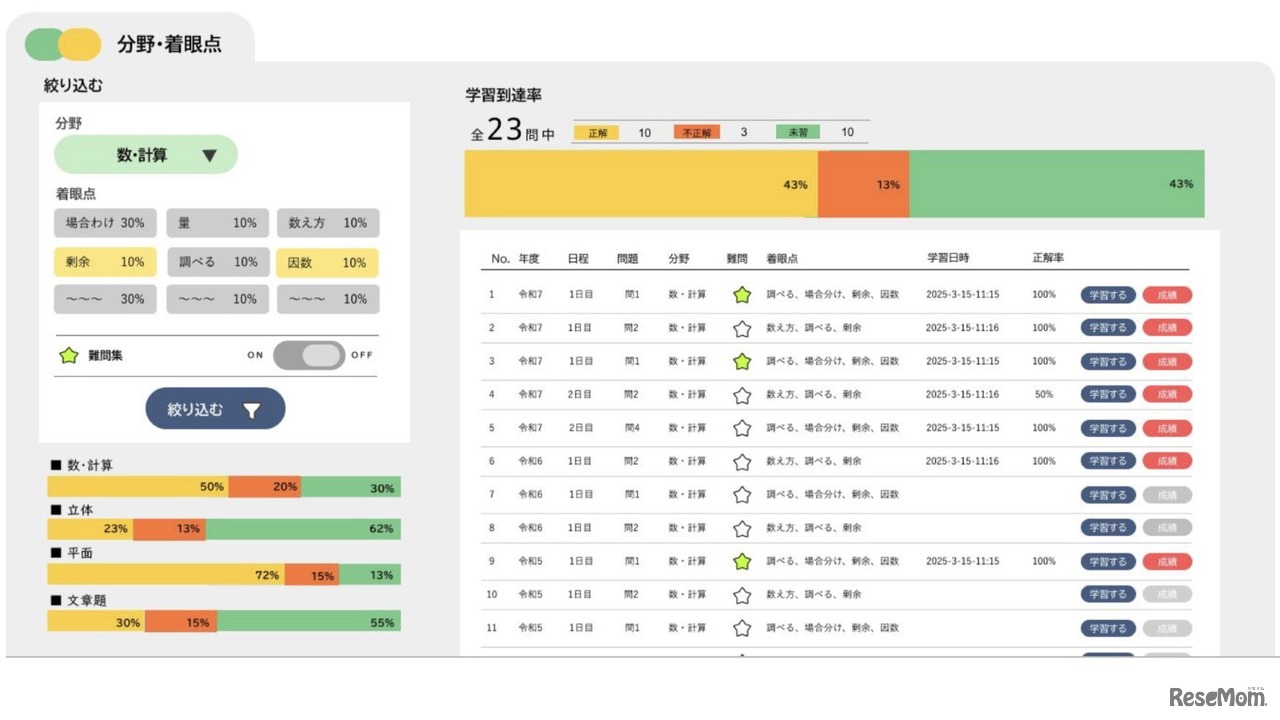Click the green star icon on row 1
Screen dimensions: 1280x720
coord(741,295)
